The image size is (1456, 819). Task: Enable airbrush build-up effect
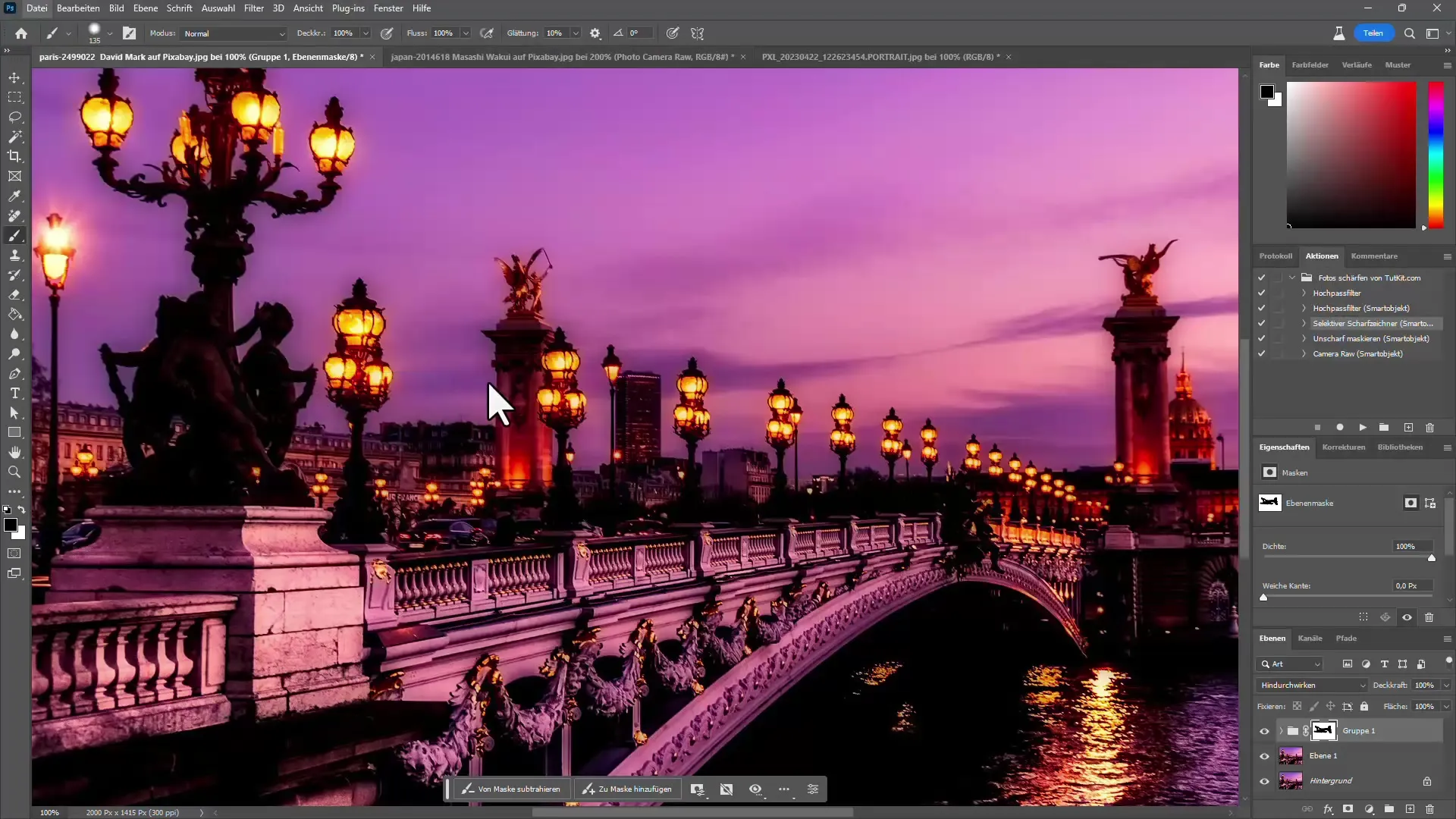488,33
